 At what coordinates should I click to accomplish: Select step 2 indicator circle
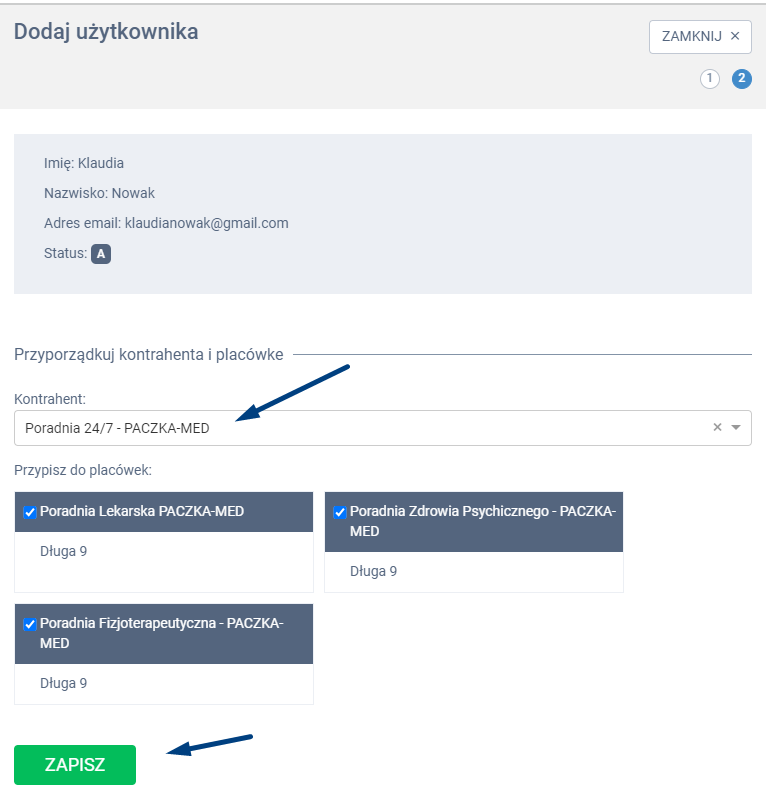(x=742, y=79)
